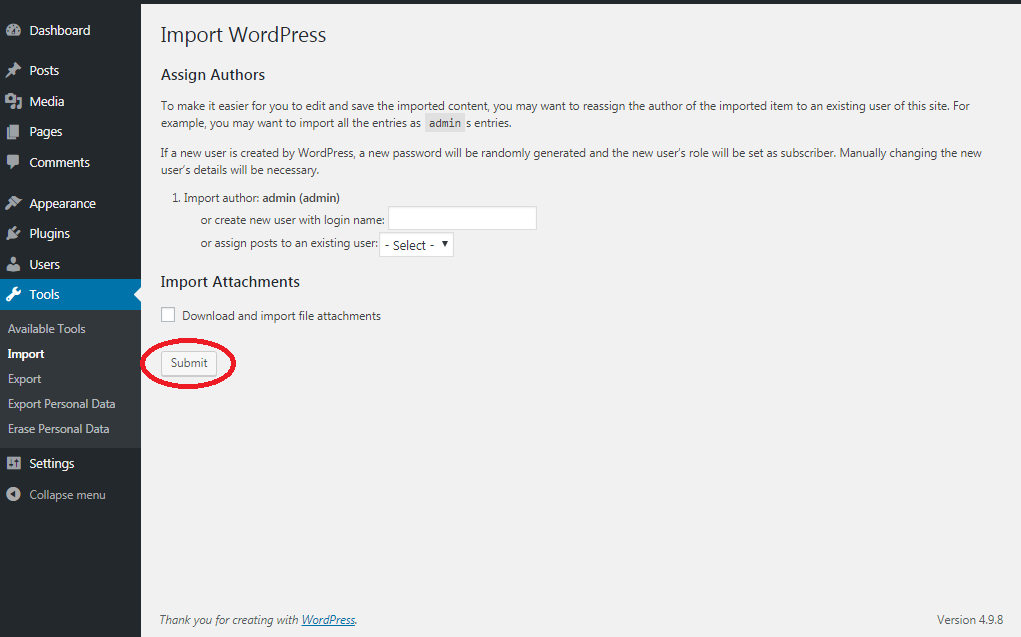Click the Media library icon
Screen dimensions: 1021x637
click(x=13, y=101)
